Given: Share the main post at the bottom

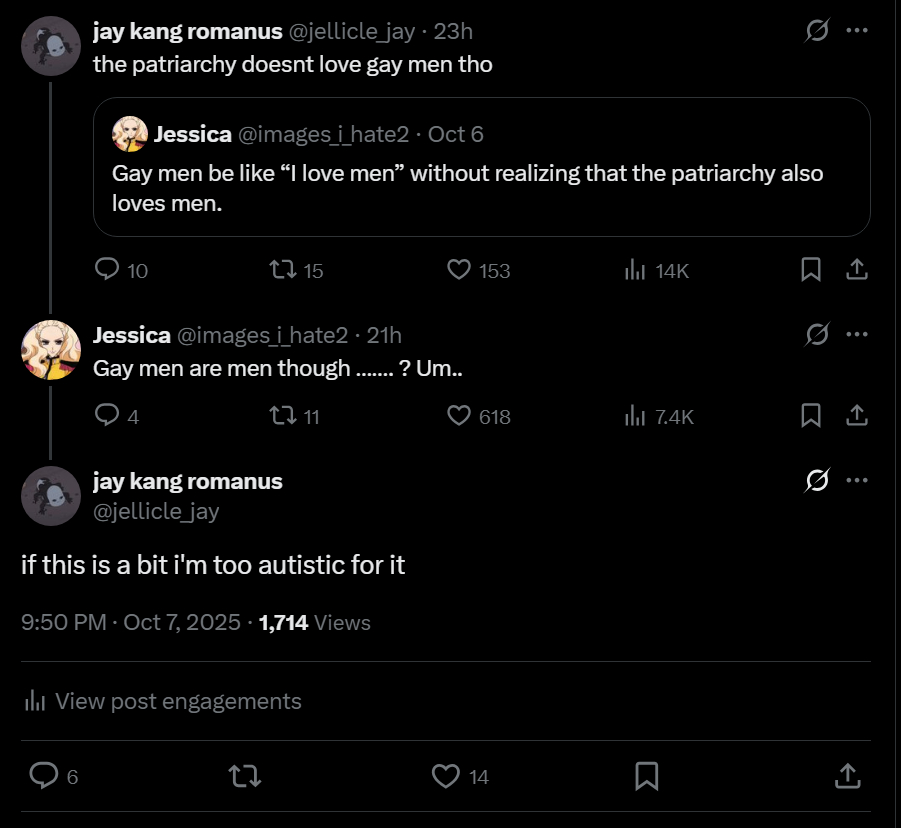Looking at the screenshot, I should pos(846,775).
